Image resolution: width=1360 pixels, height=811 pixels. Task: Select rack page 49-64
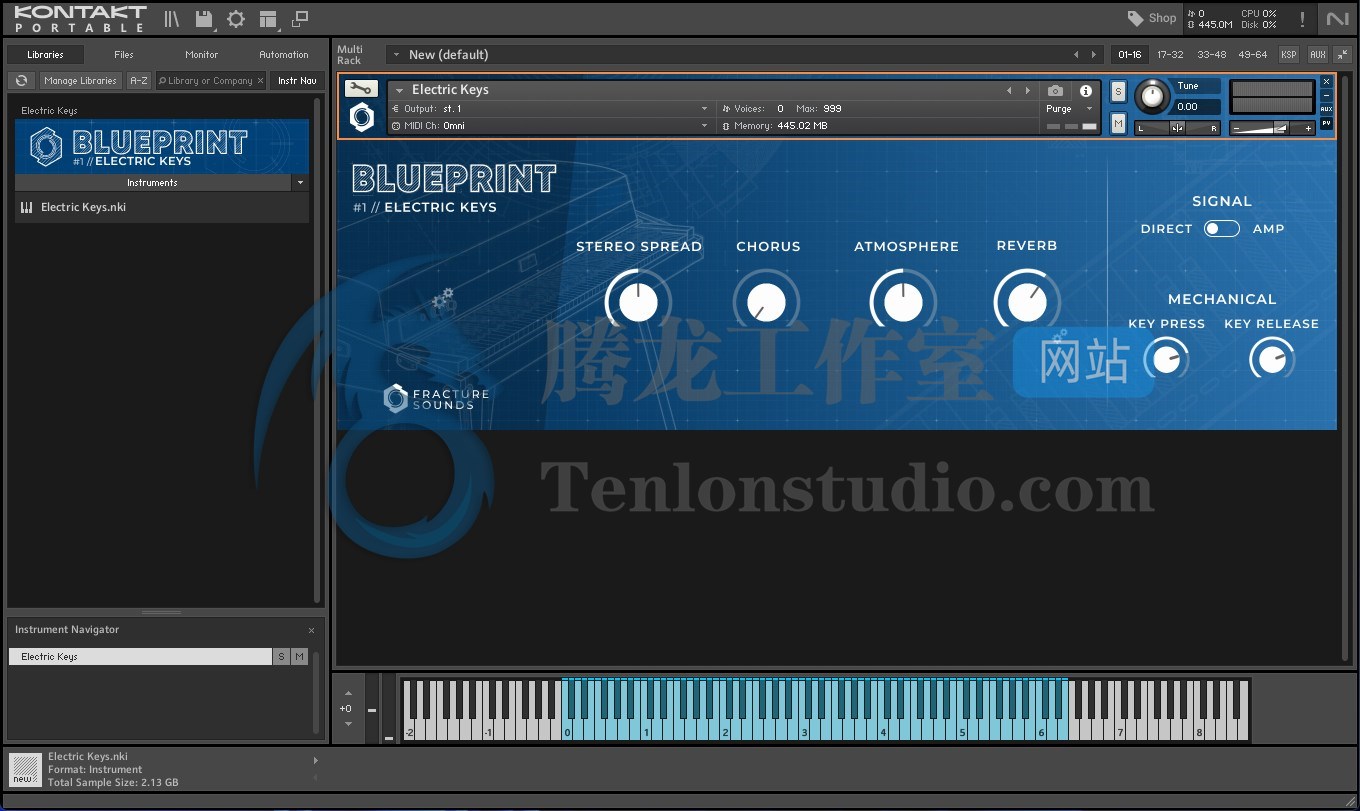(x=1252, y=55)
